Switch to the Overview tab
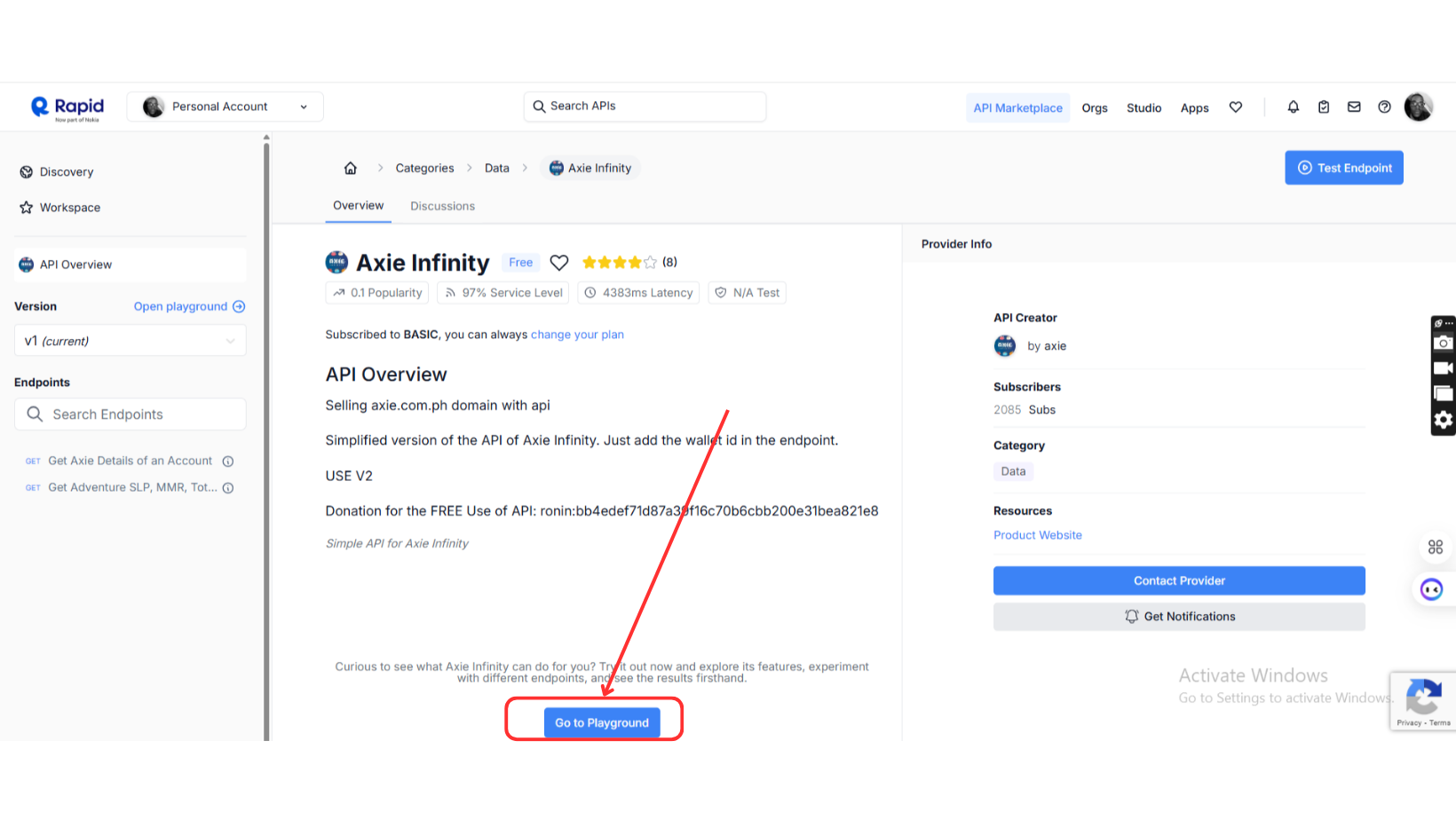 [359, 206]
